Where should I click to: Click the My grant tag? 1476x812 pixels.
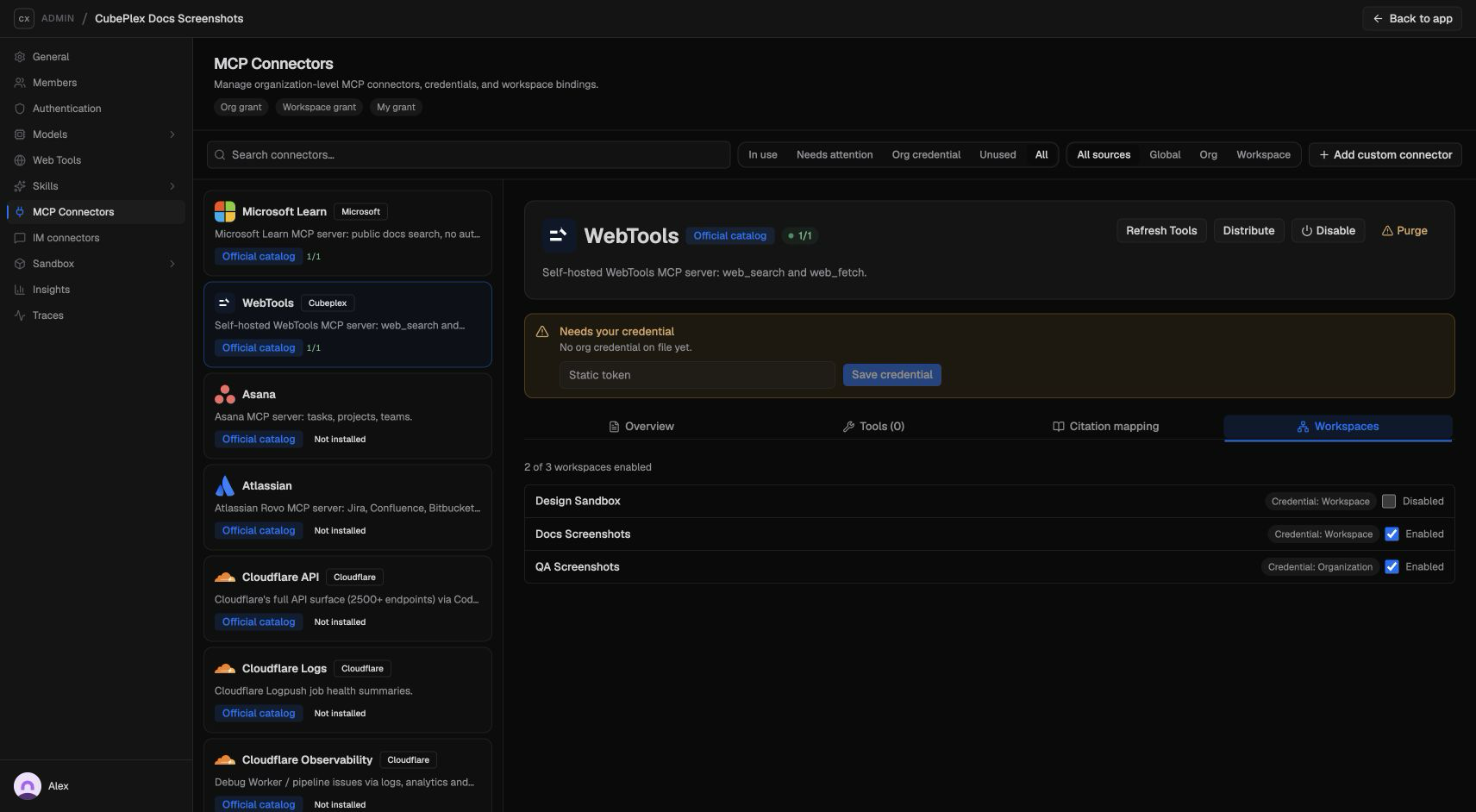396,108
